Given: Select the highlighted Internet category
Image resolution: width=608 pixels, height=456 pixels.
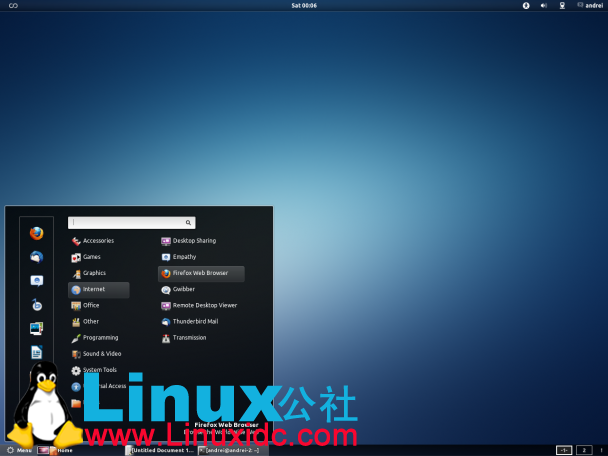Looking at the screenshot, I should click(98, 290).
